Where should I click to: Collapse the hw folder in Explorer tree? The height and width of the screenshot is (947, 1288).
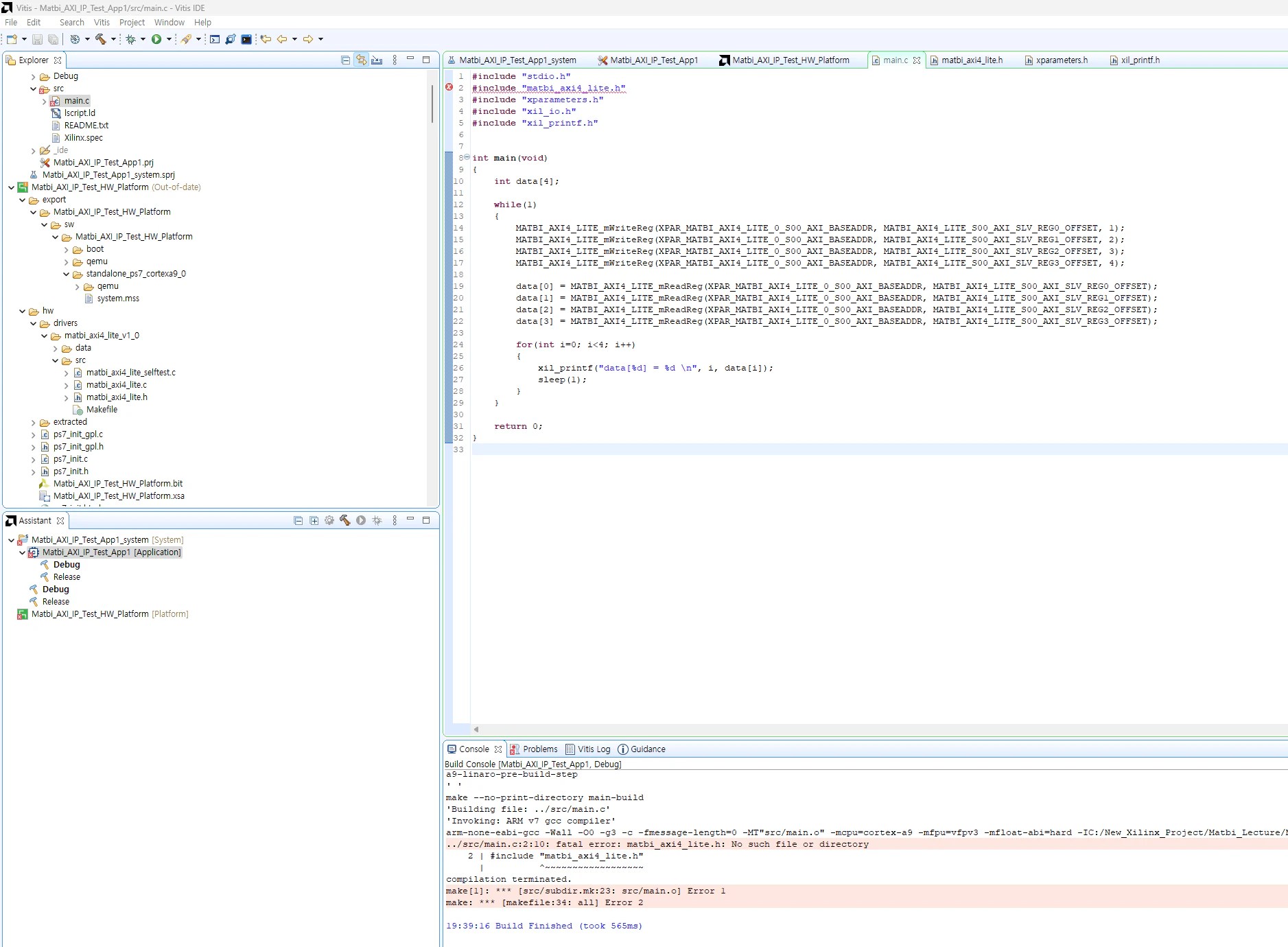pos(22,311)
